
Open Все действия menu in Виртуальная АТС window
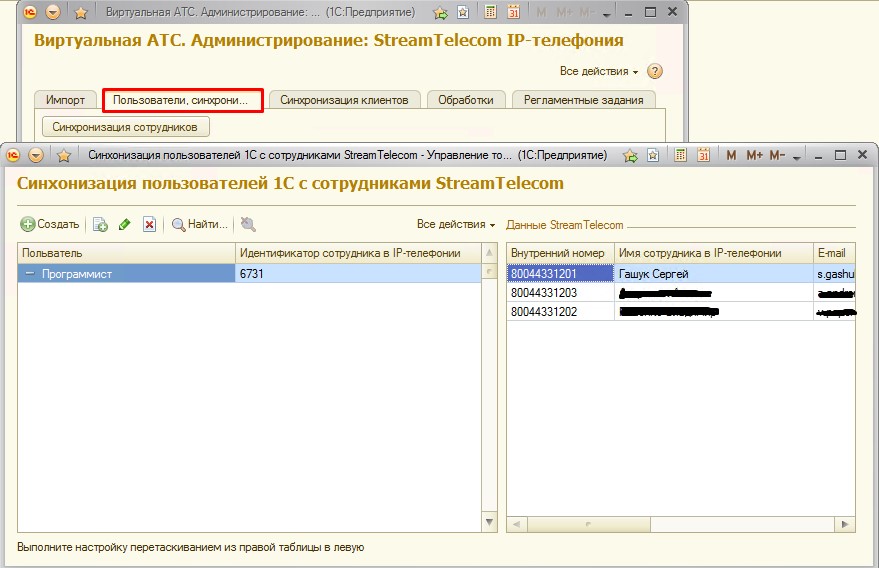(x=599, y=71)
